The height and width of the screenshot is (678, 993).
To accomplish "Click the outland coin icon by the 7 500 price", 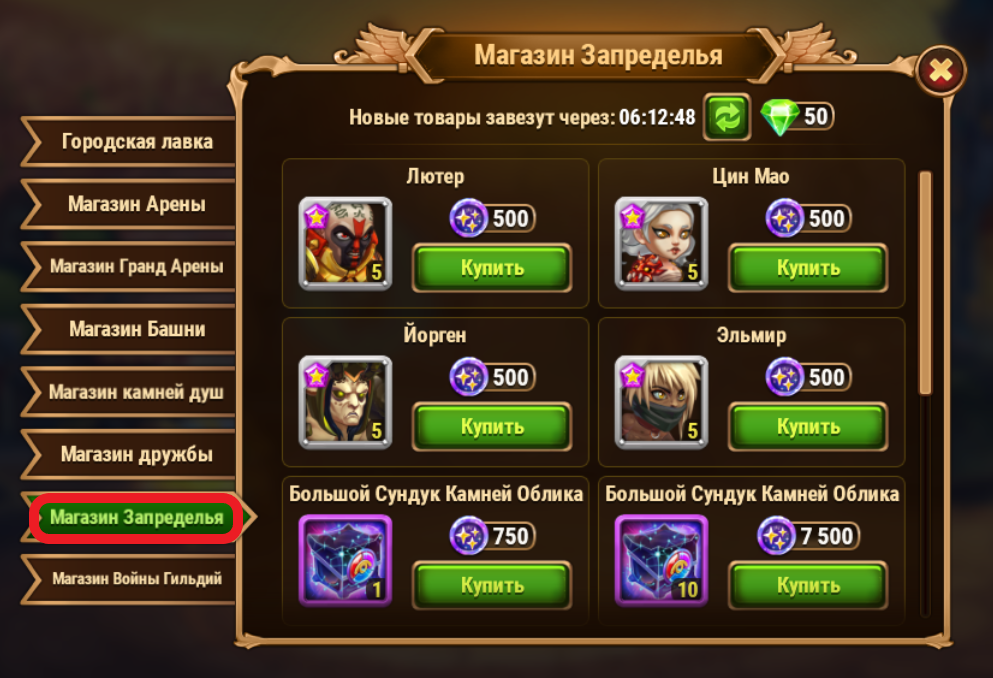I will click(x=776, y=536).
